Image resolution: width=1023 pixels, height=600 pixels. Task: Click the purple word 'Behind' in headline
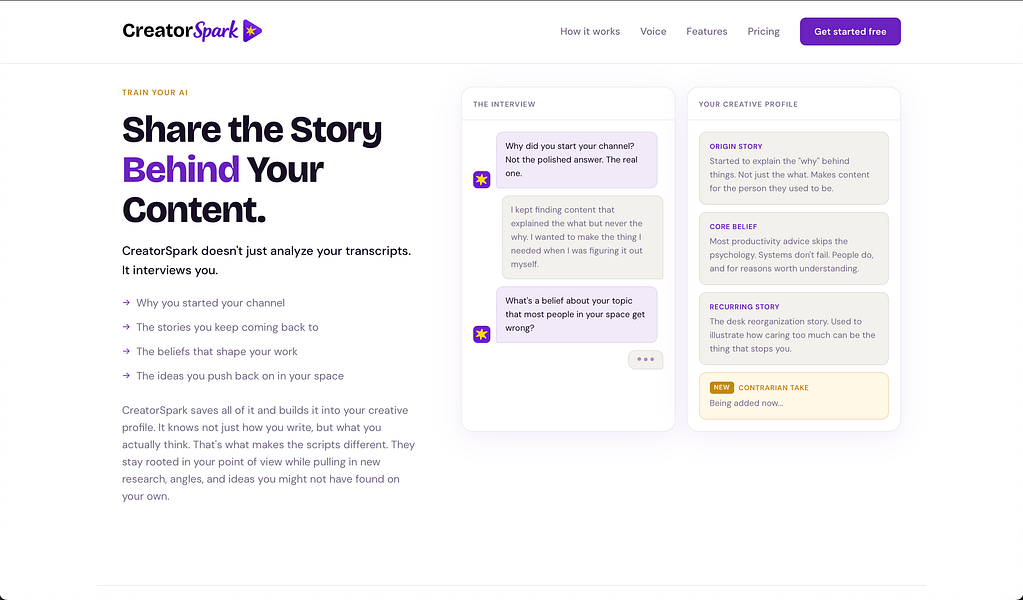pos(181,170)
